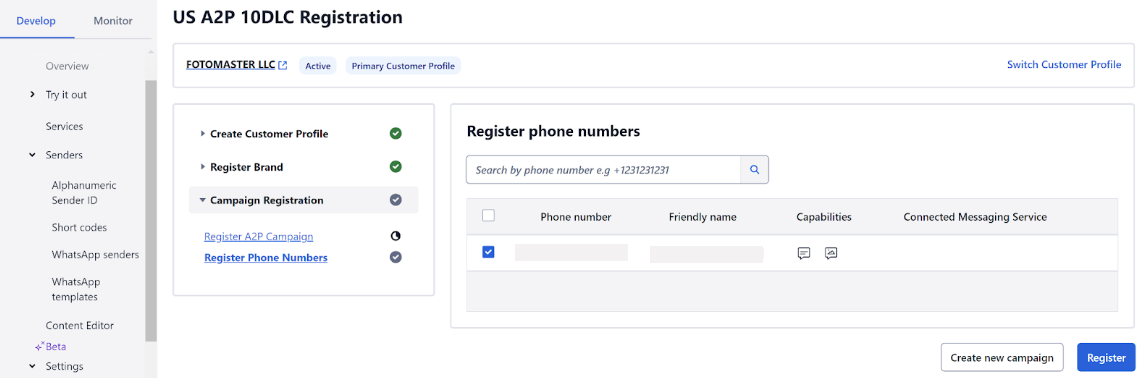The image size is (1143, 378).
Task: Switch to the Monitor tab
Action: point(113,20)
